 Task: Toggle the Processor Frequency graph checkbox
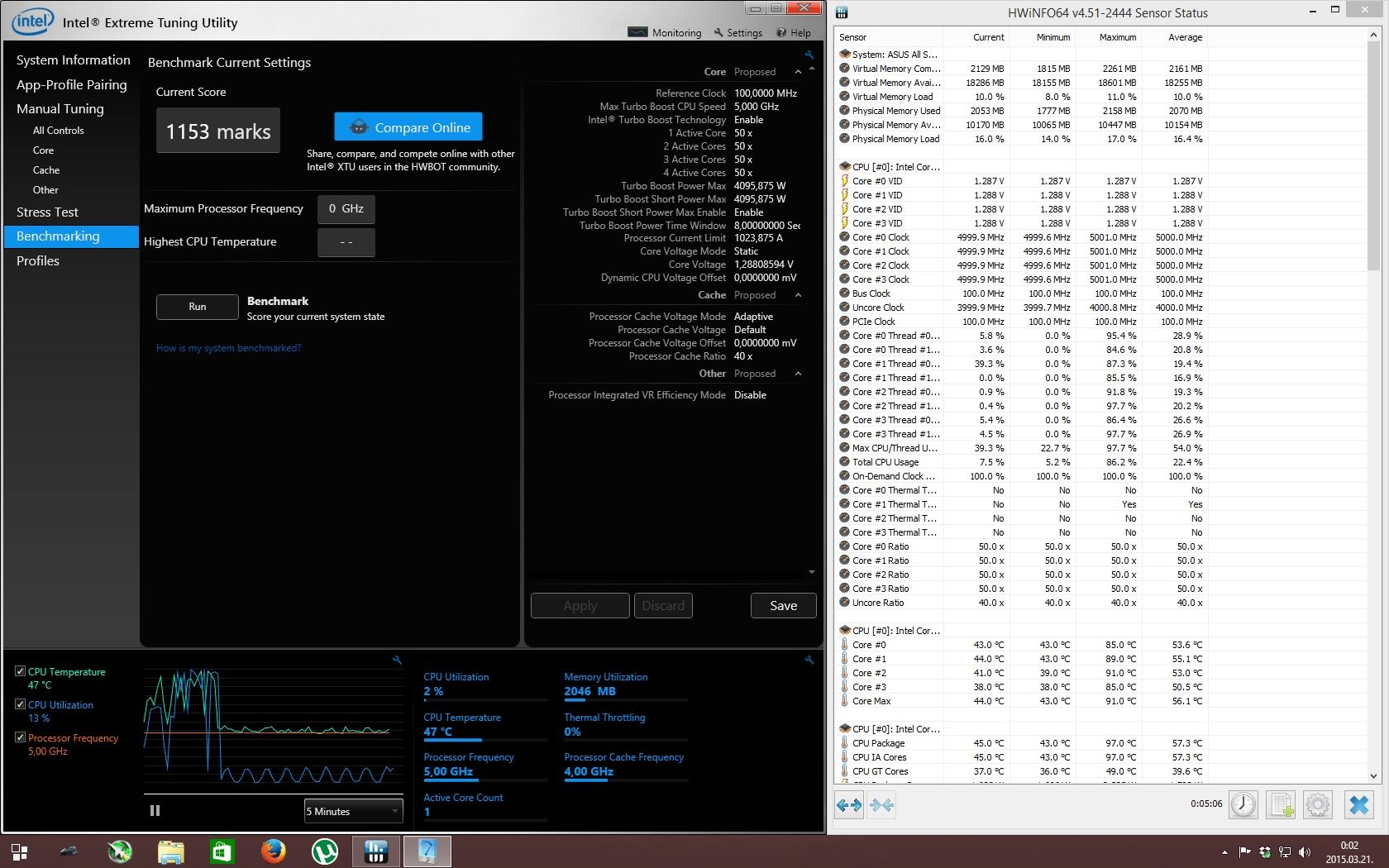click(x=20, y=737)
